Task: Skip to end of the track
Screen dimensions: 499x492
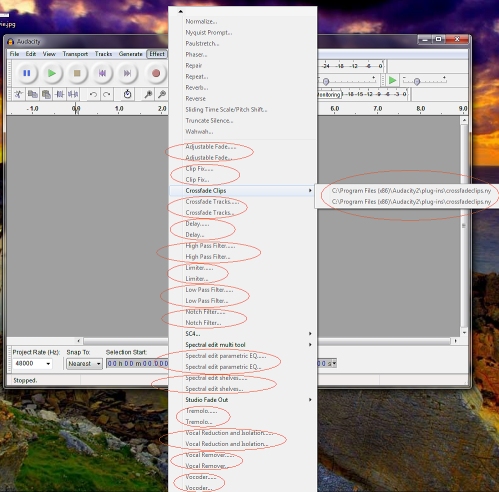Action: click(127, 73)
